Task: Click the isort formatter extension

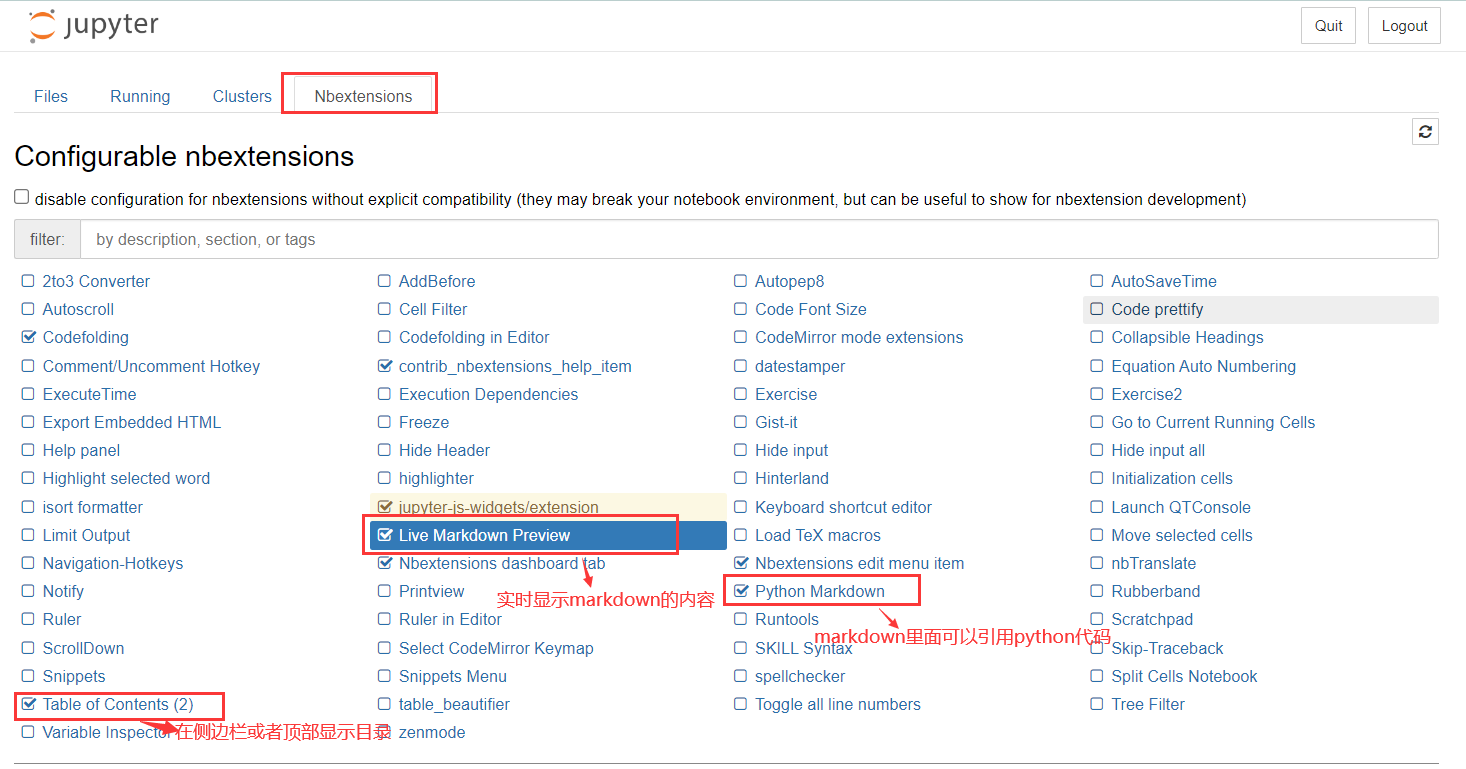Action: pos(93,508)
